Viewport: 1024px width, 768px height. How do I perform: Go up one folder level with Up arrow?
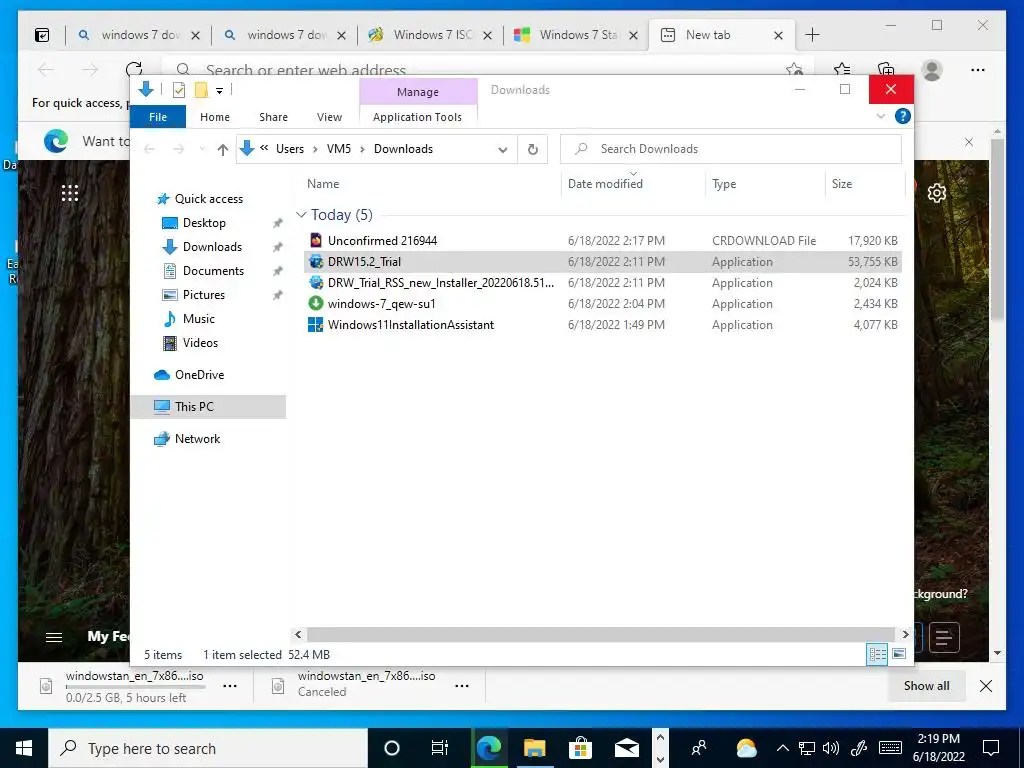[223, 150]
